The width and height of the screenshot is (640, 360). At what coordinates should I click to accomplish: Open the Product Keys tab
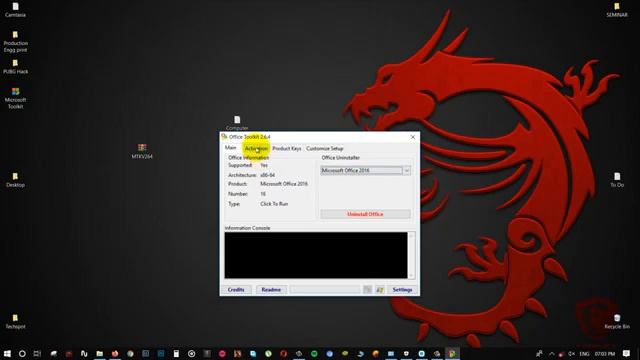[x=287, y=149]
